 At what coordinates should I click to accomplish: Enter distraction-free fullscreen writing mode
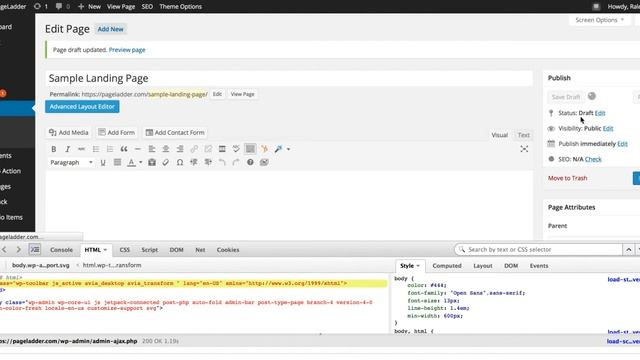tap(524, 149)
